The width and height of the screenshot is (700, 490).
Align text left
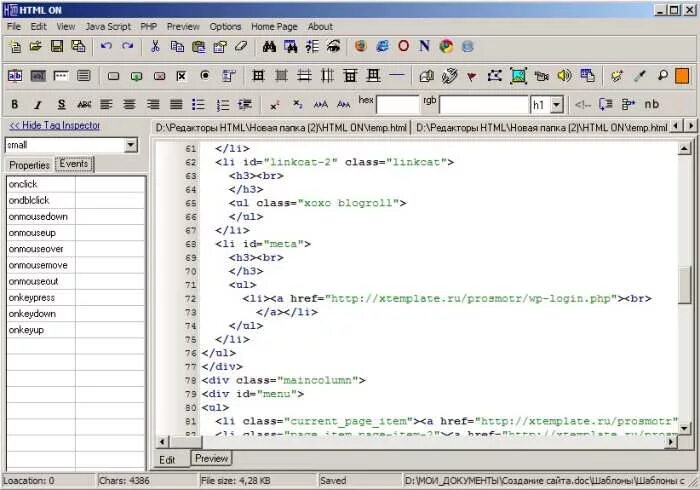point(106,105)
